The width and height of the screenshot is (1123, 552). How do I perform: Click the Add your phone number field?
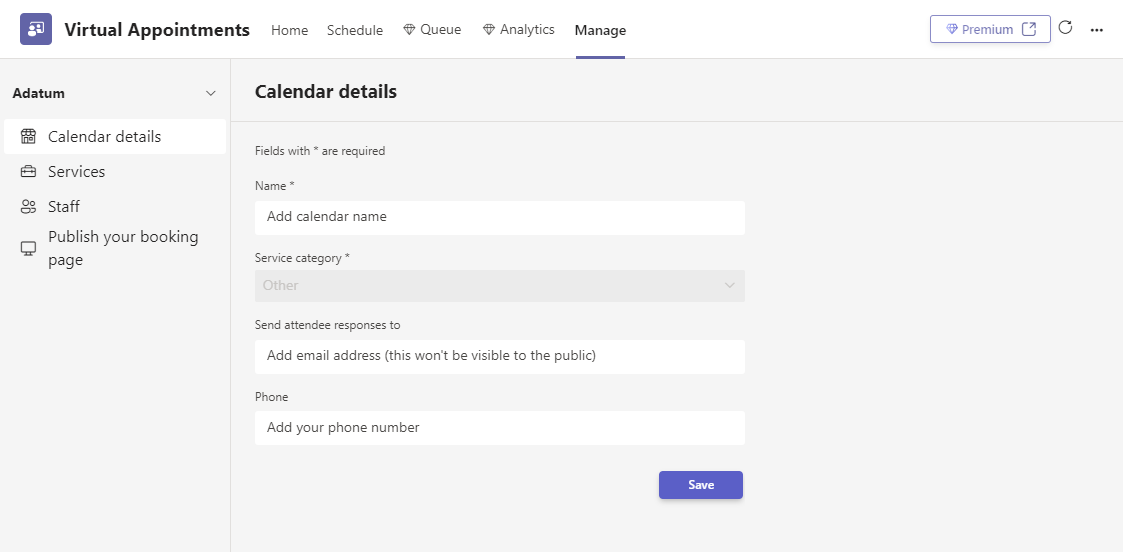pos(500,428)
